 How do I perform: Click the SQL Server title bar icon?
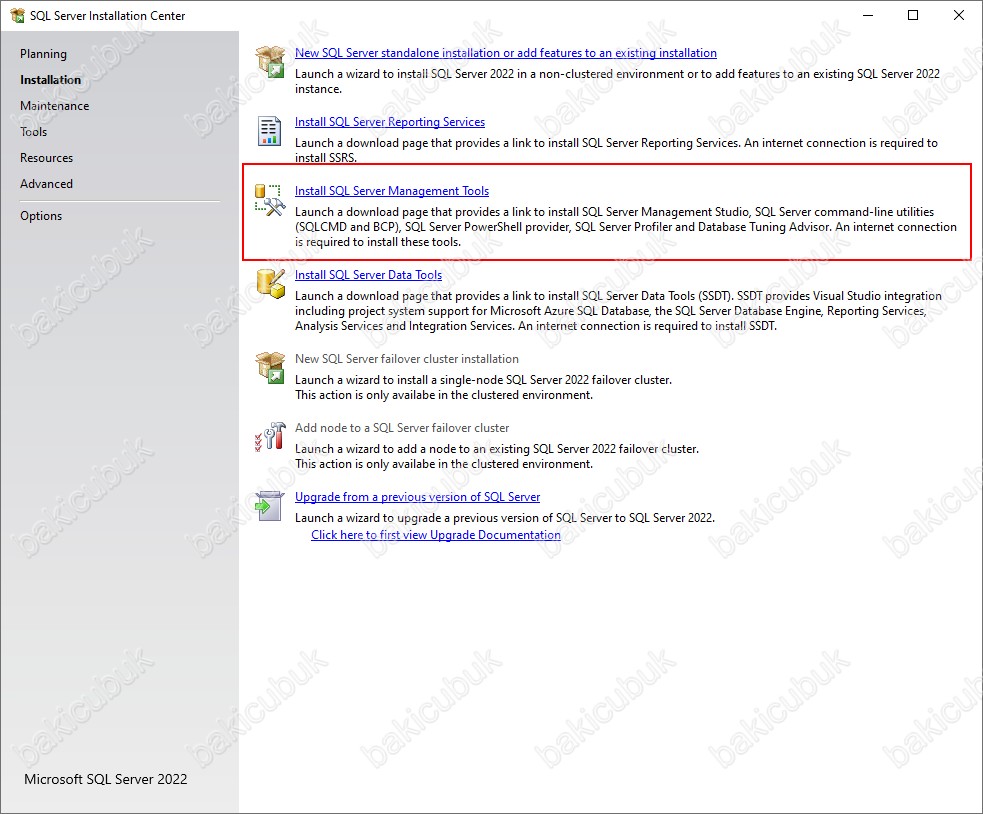click(x=18, y=16)
